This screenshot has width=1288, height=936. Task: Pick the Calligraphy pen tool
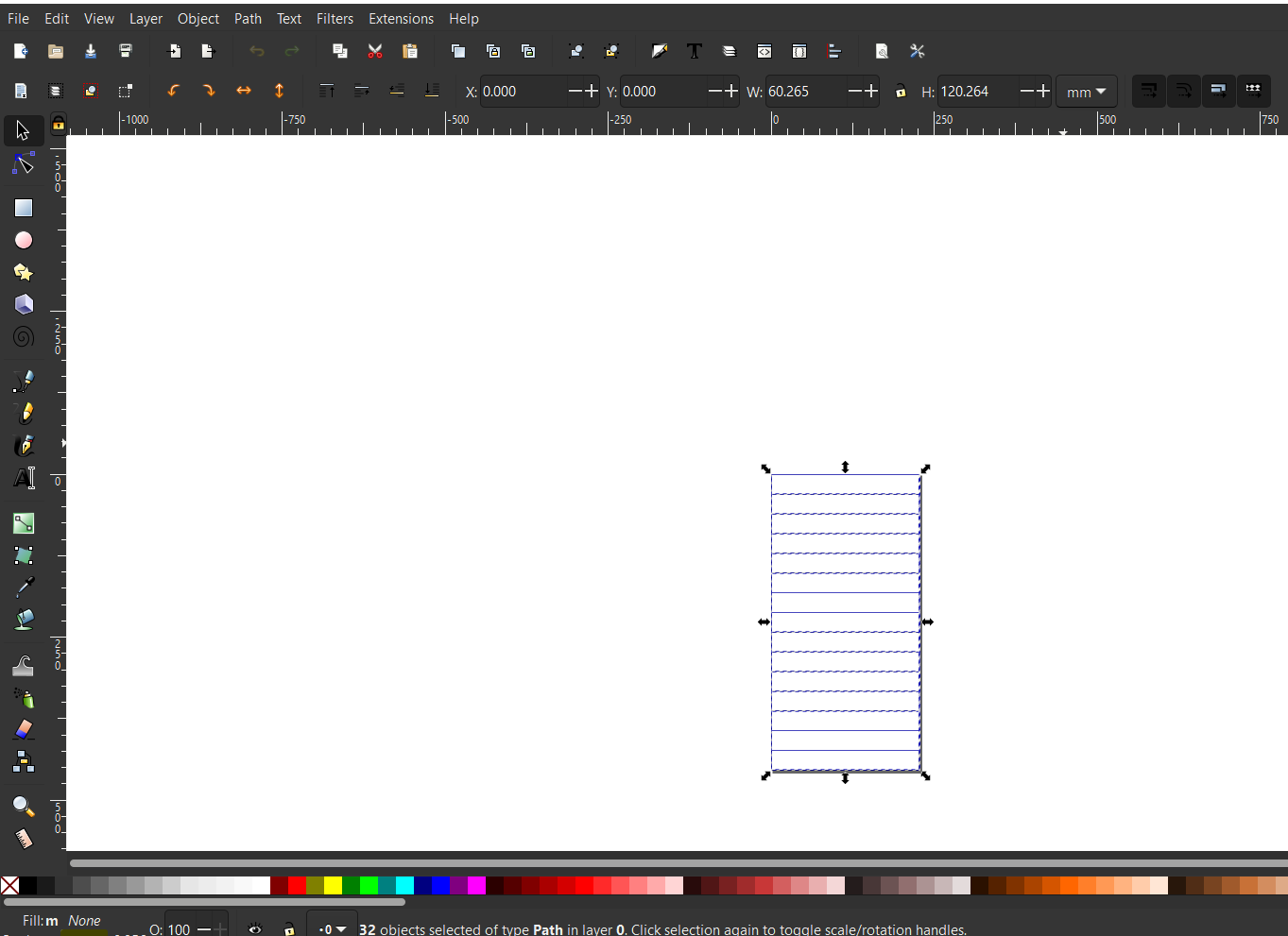click(x=24, y=445)
